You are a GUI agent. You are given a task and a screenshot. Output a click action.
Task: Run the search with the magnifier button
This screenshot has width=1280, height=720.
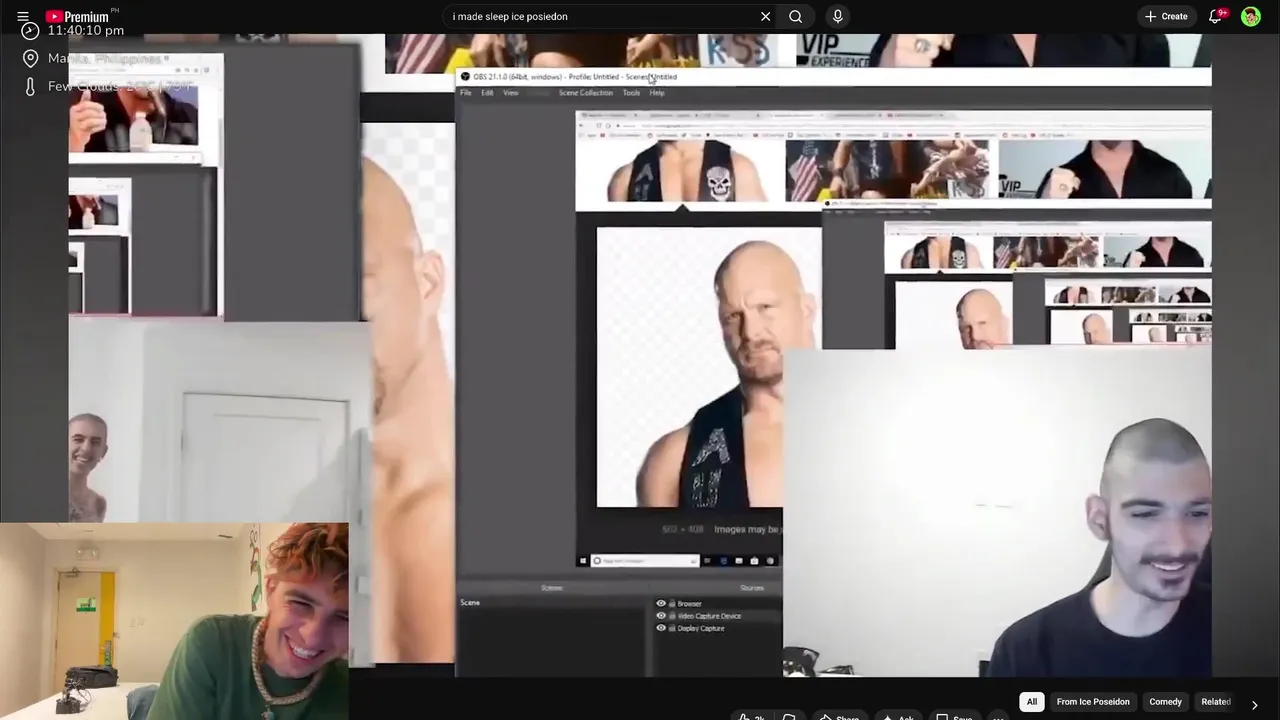(x=795, y=16)
